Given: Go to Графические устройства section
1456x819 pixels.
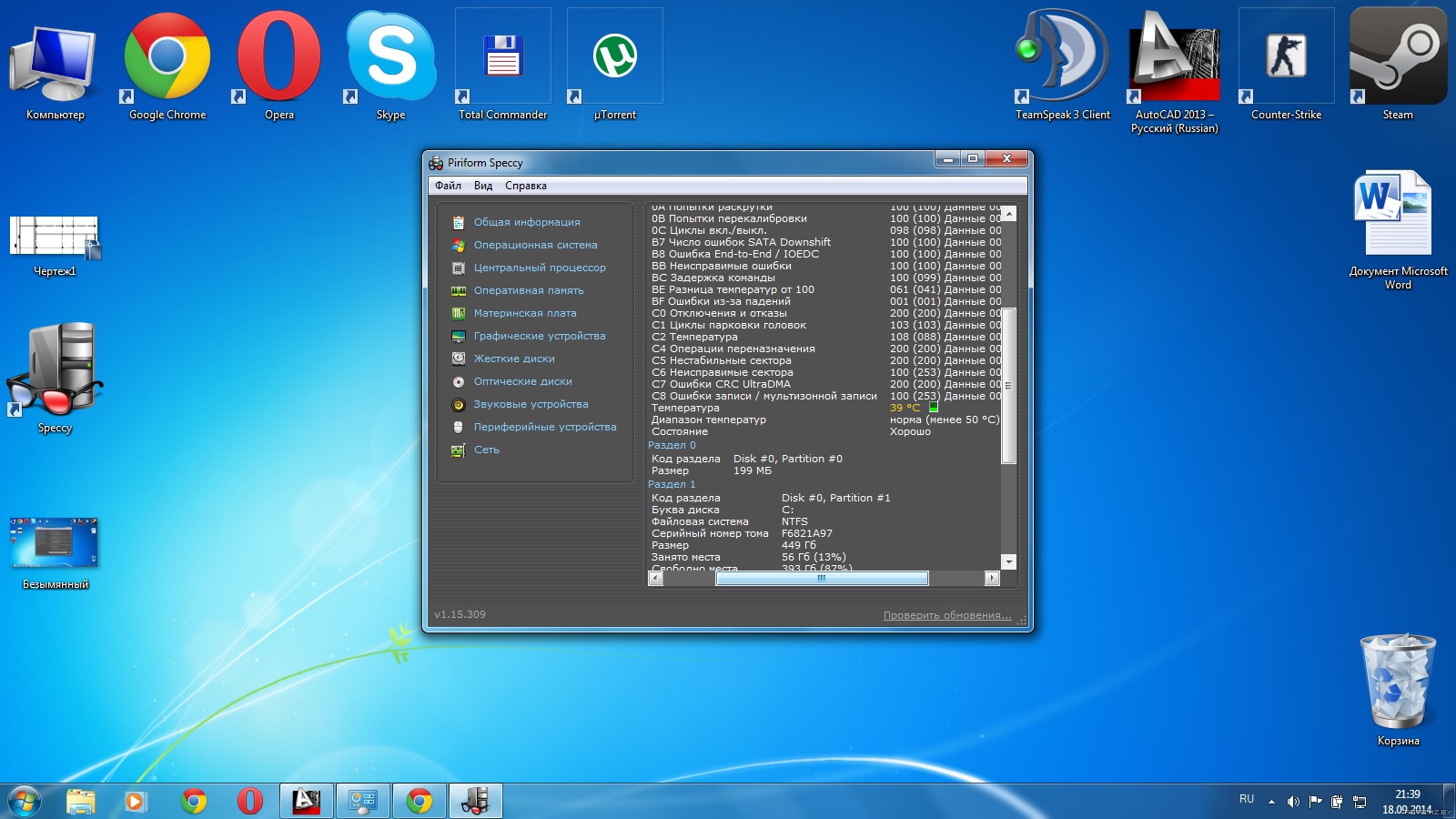Looking at the screenshot, I should click(540, 336).
